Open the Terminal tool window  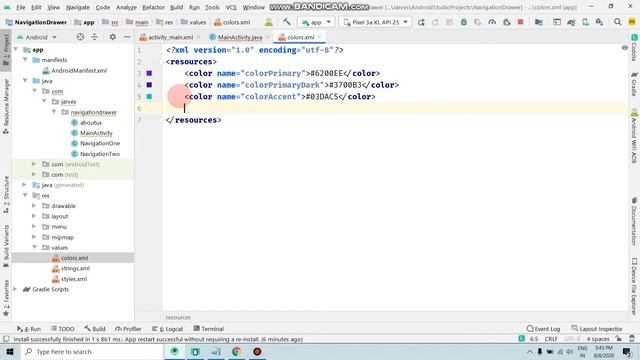point(209,329)
